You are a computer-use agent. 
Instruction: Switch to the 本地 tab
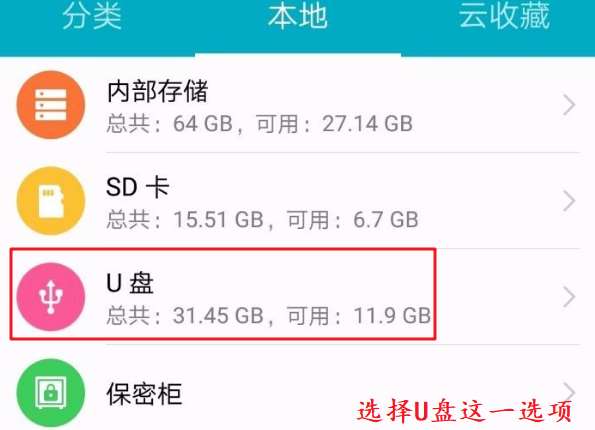click(298, 16)
